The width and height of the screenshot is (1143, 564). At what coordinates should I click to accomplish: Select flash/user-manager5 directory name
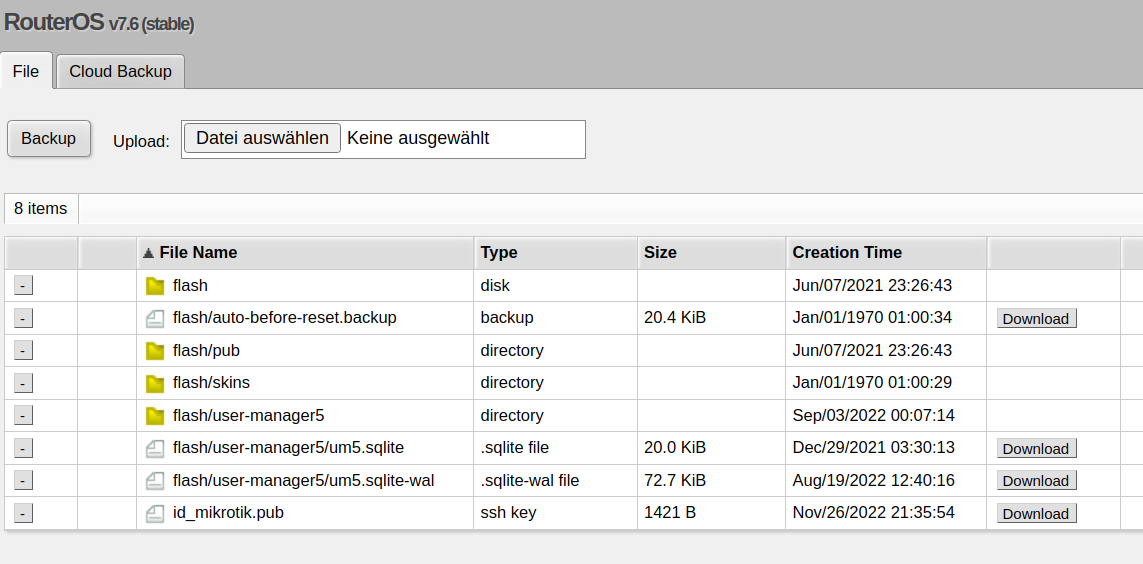click(x=249, y=415)
